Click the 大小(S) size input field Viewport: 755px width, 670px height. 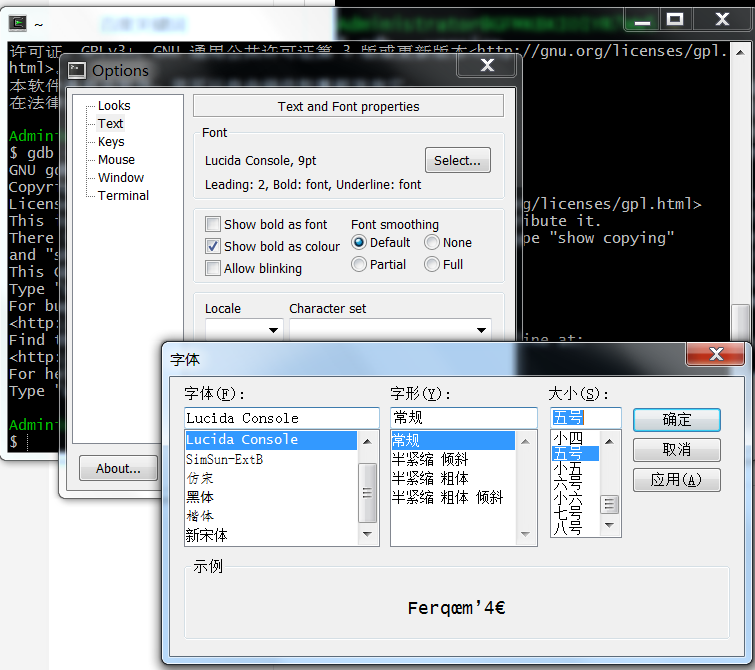point(586,418)
